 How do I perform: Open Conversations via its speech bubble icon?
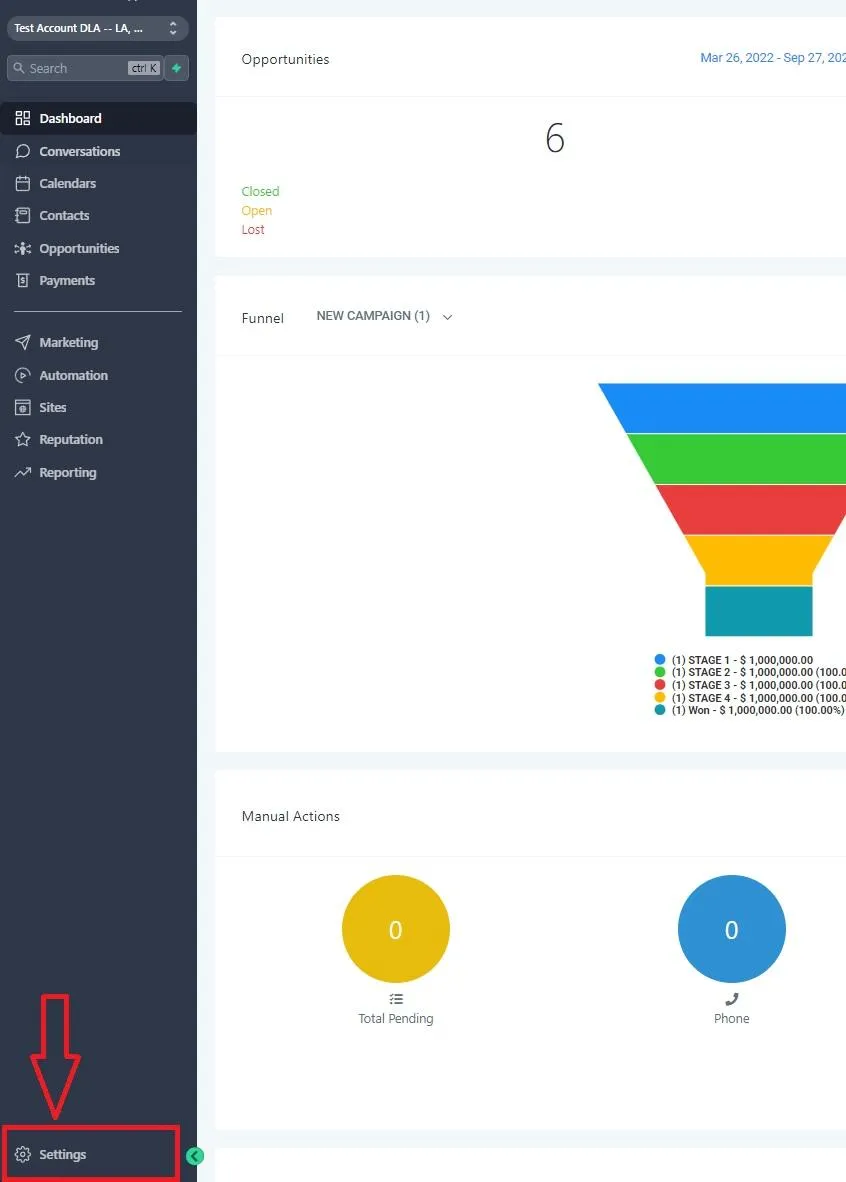[23, 151]
